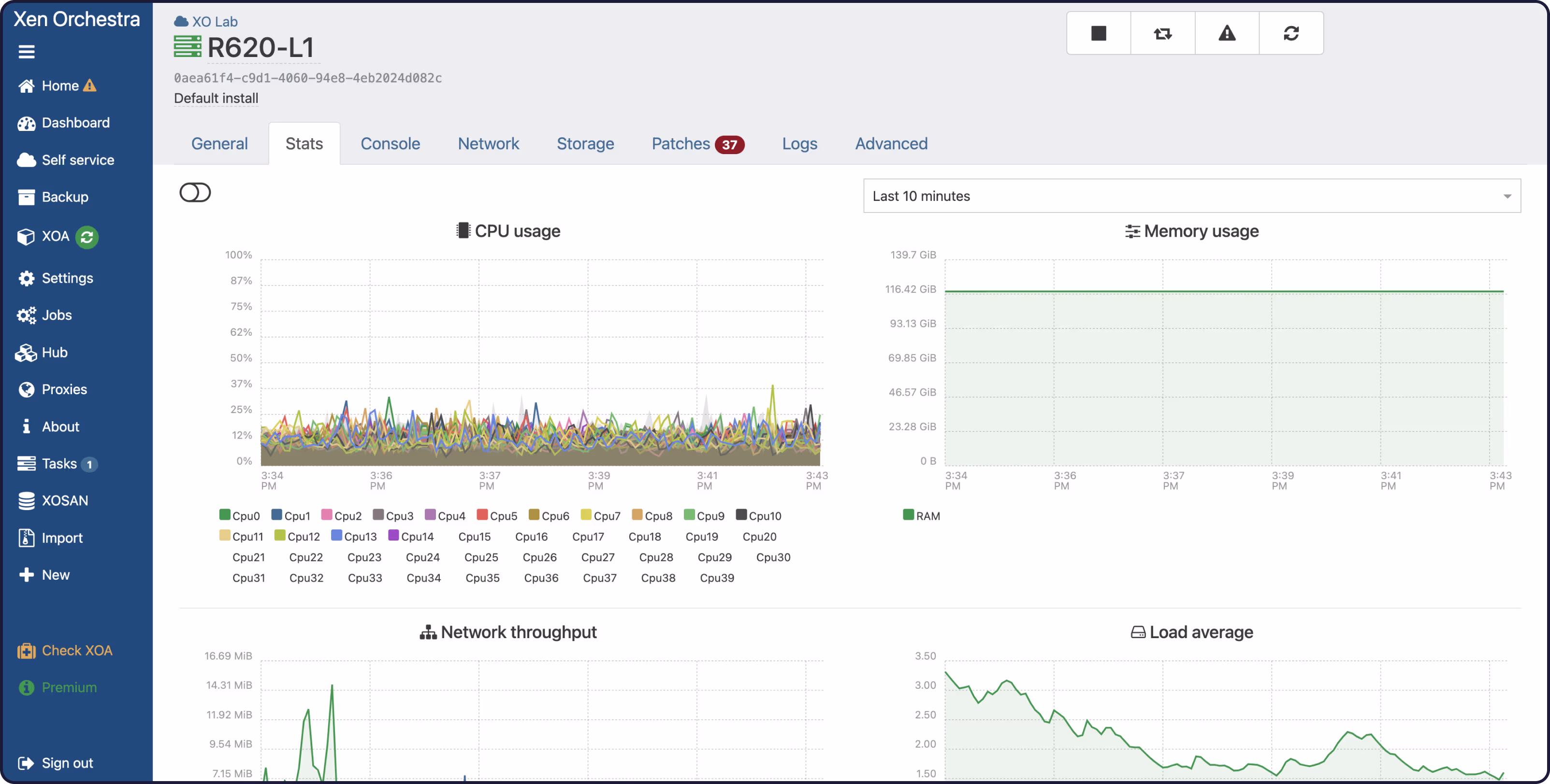Screen dimensions: 1550x784
Task: Follow the XO Lab pool link
Action: click(214, 22)
